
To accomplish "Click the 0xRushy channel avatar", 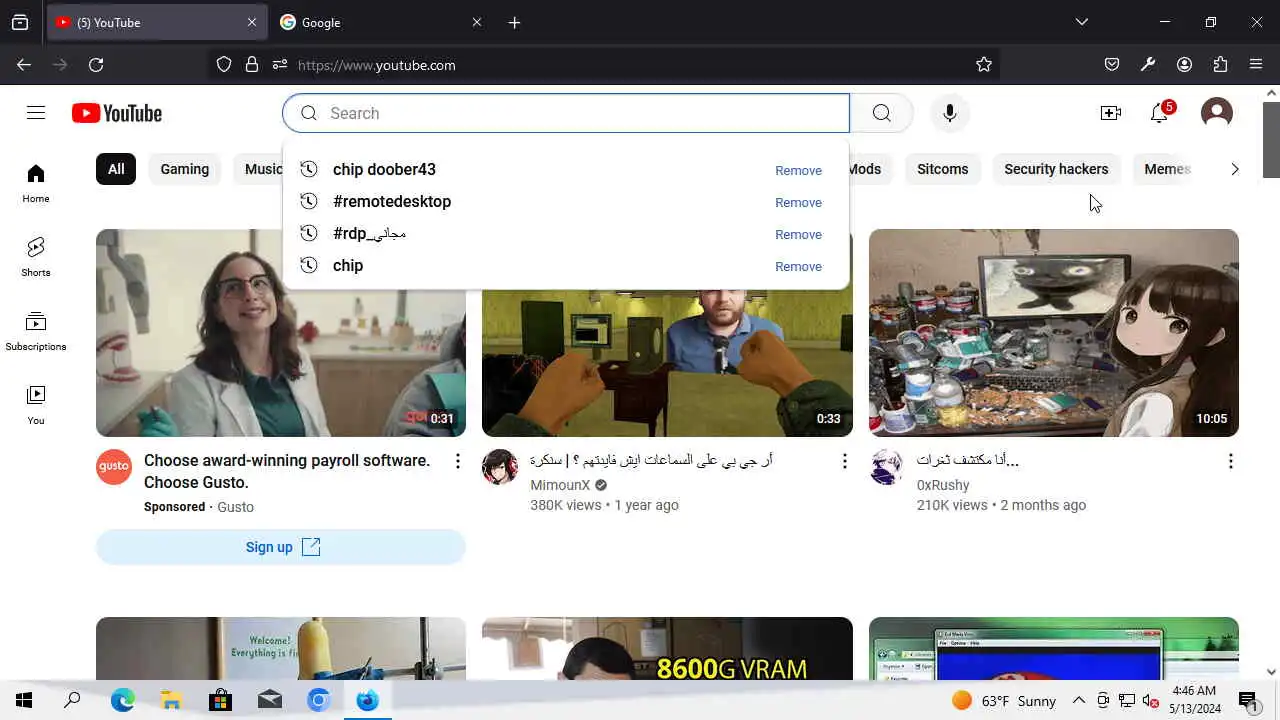I will [886, 467].
